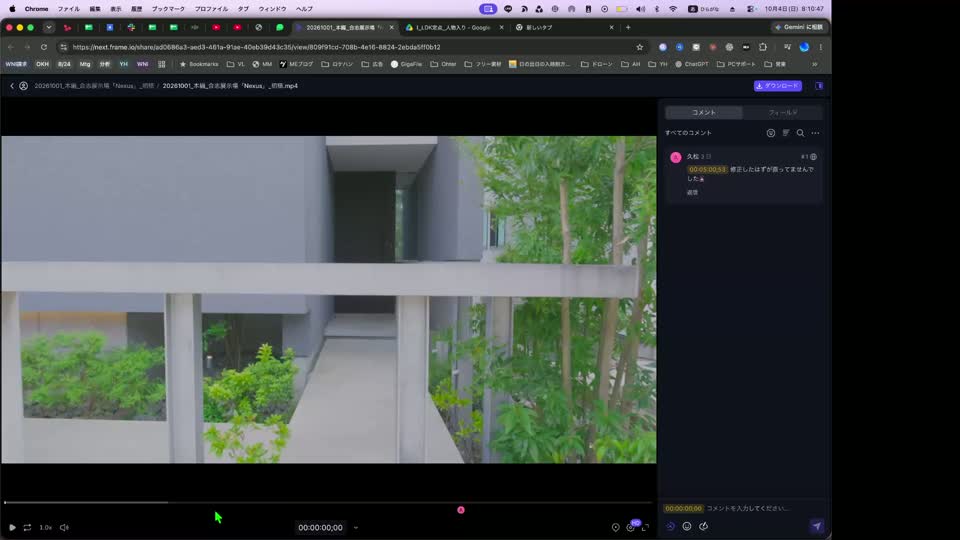
Task: Switch to the Google Drive tab
Action: click(454, 28)
